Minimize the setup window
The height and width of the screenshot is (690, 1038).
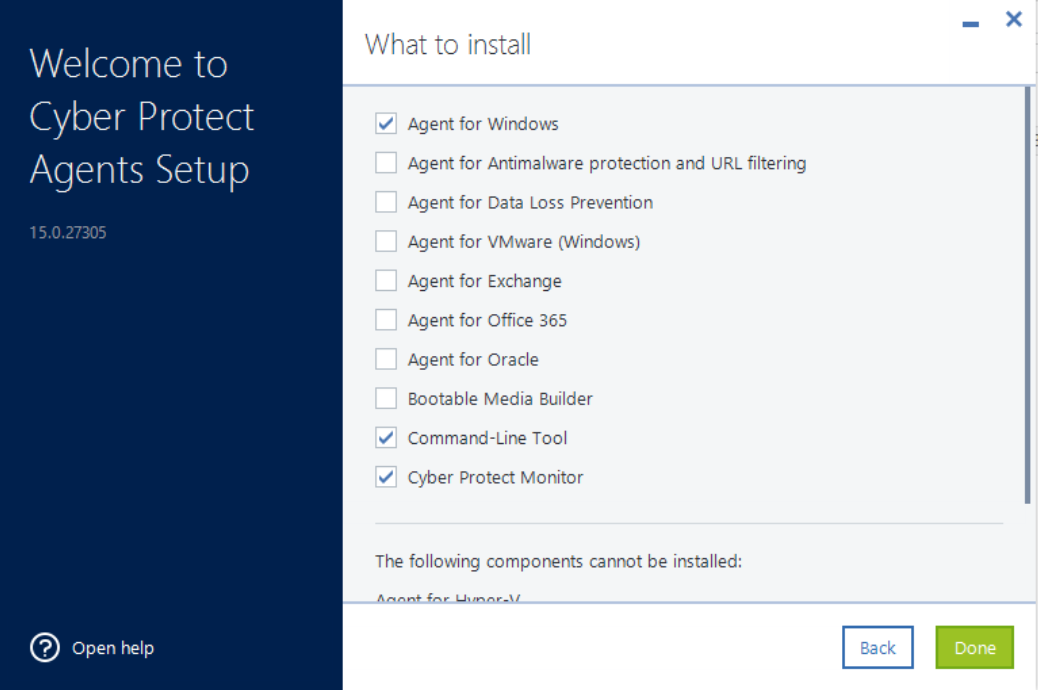[x=970, y=25]
